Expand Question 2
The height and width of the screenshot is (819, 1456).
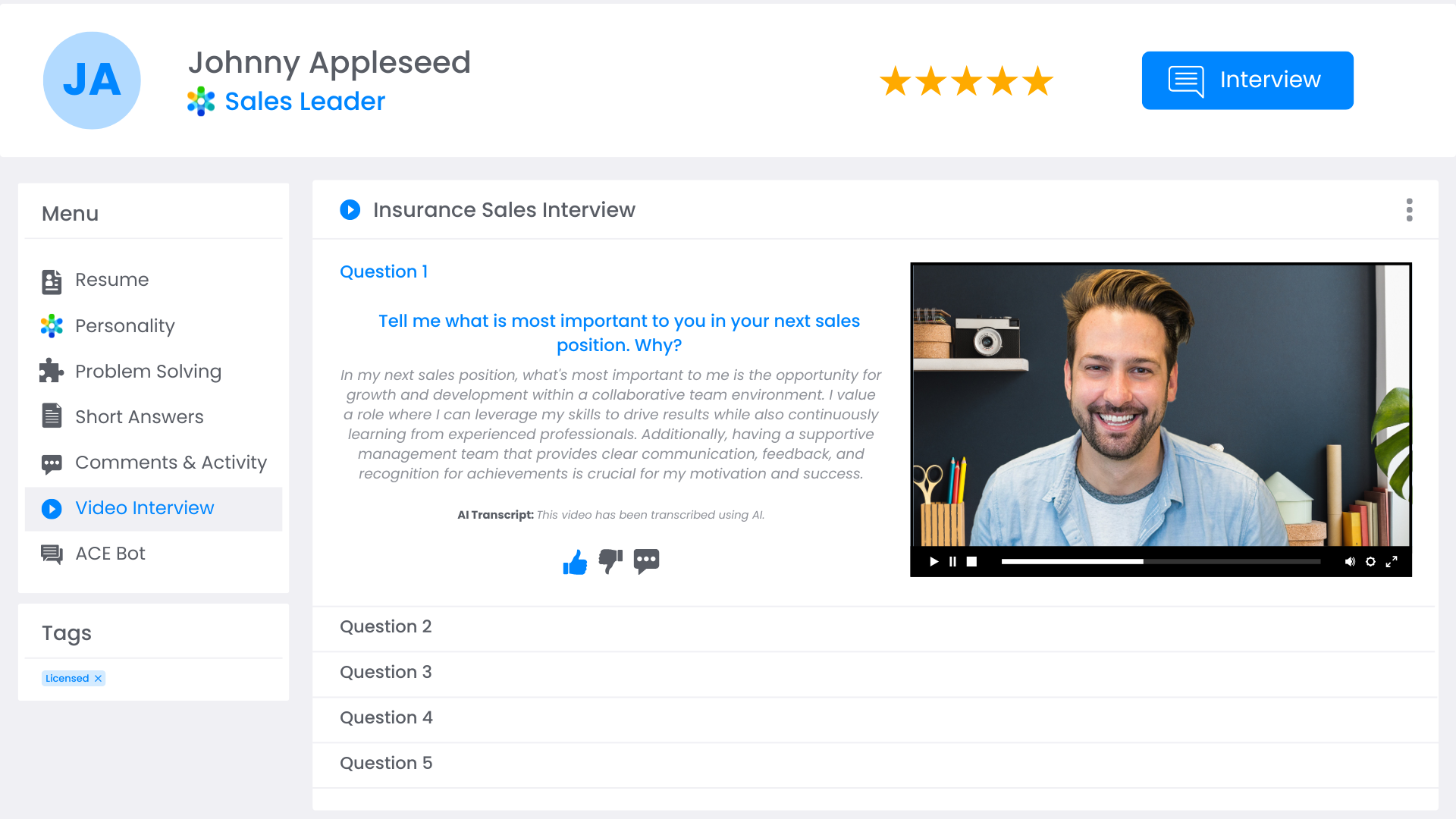click(x=874, y=627)
